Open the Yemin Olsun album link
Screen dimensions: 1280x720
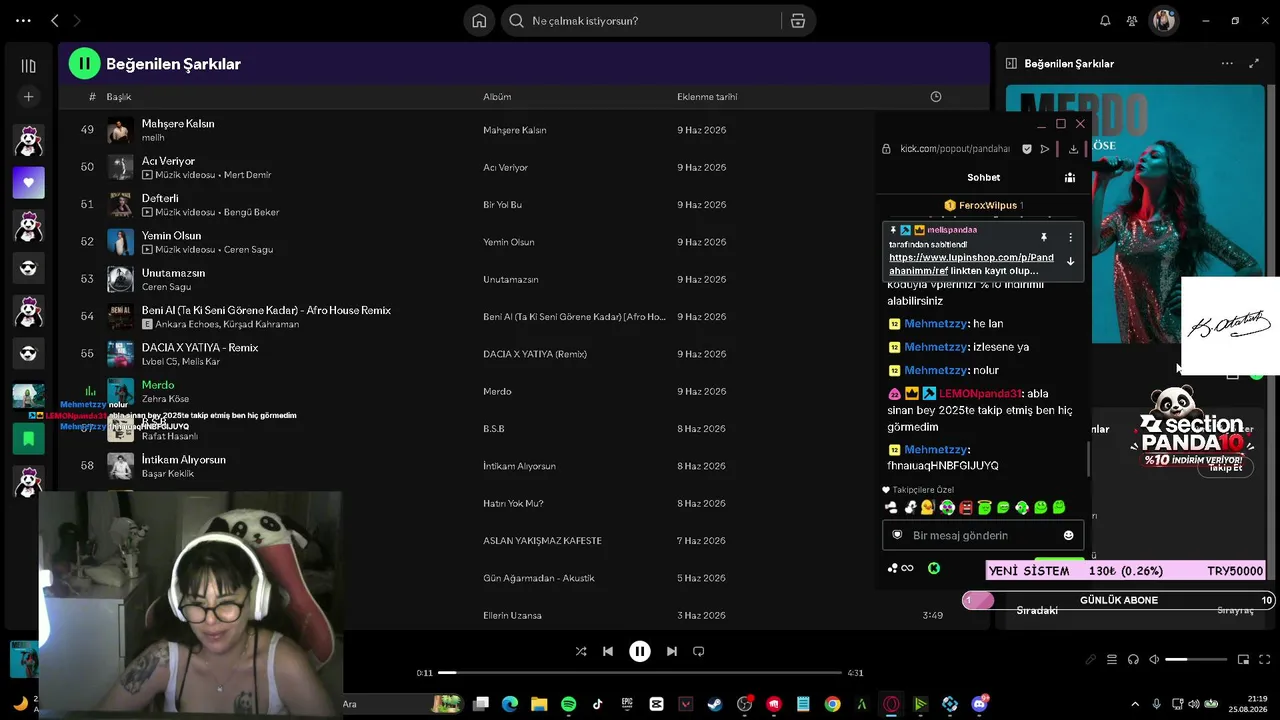[x=509, y=242]
